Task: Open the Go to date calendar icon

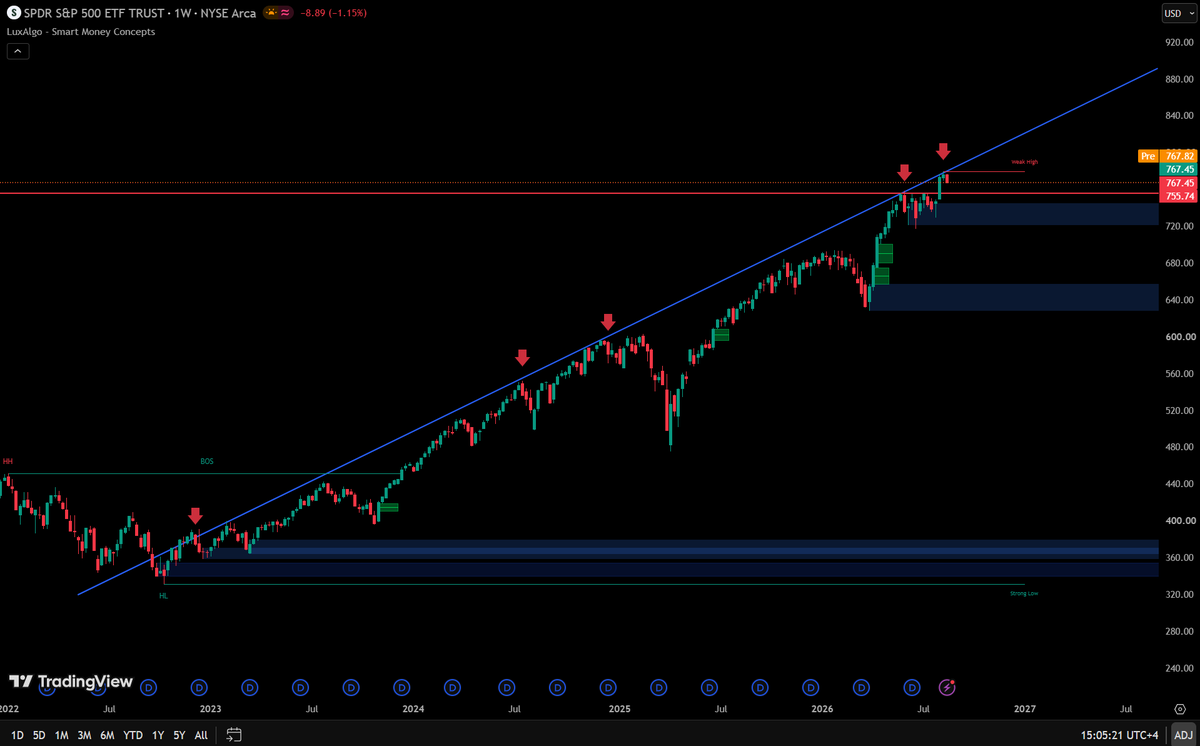Action: [233, 735]
